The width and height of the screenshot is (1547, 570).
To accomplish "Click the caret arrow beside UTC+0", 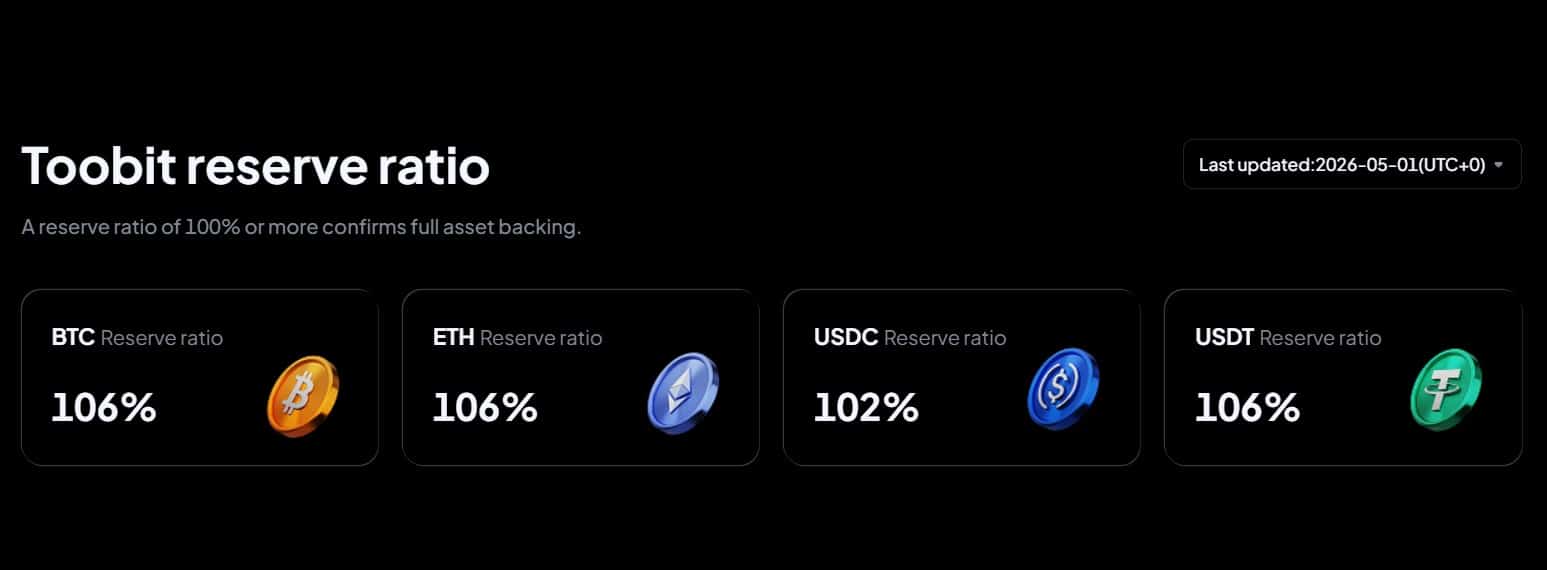I will pos(1498,166).
